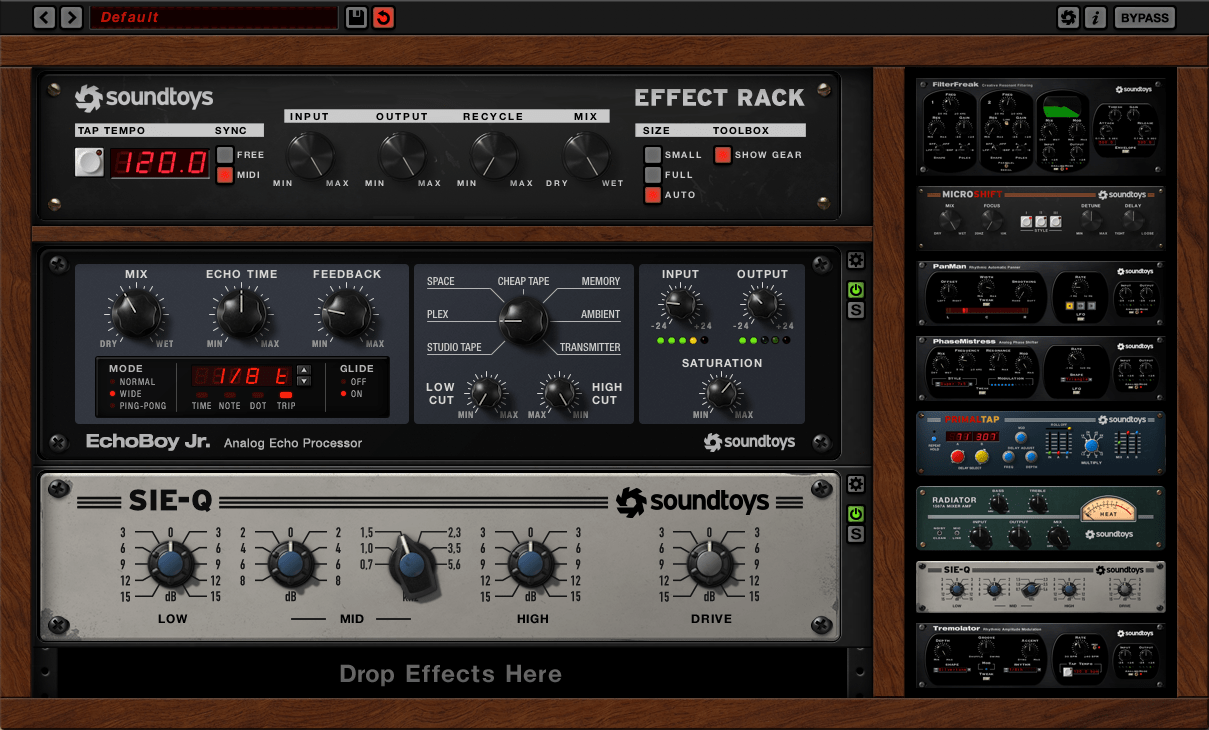Image resolution: width=1209 pixels, height=730 pixels.
Task: Turn the SIE-Q DRIVE knob
Action: click(708, 565)
